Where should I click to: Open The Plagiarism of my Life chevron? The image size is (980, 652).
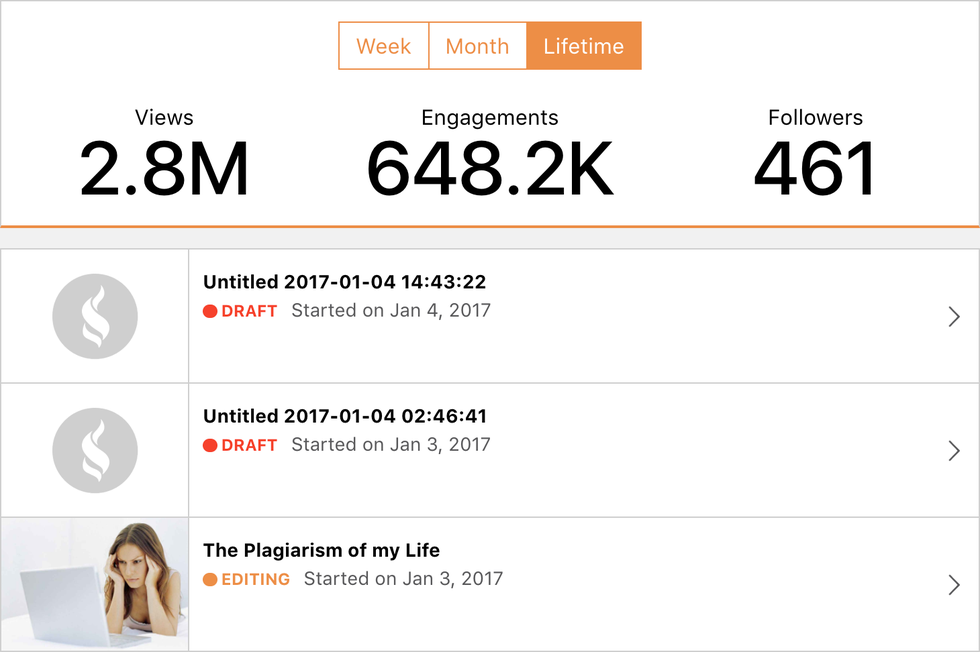[x=953, y=585]
